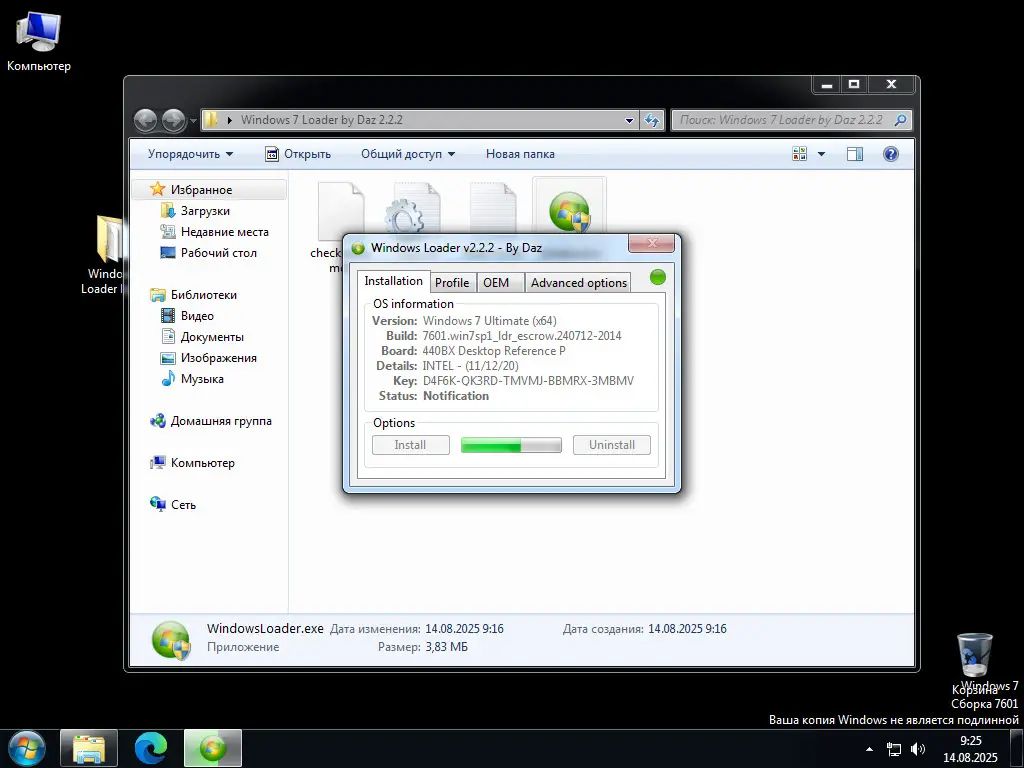This screenshot has width=1024, height=768.
Task: Click the installation progress bar
Action: click(510, 444)
